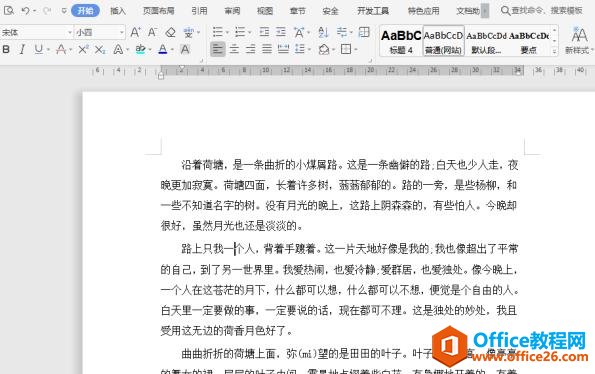The width and height of the screenshot is (595, 374).
Task: Click the Chinese layout A icon
Action: tap(299, 32)
